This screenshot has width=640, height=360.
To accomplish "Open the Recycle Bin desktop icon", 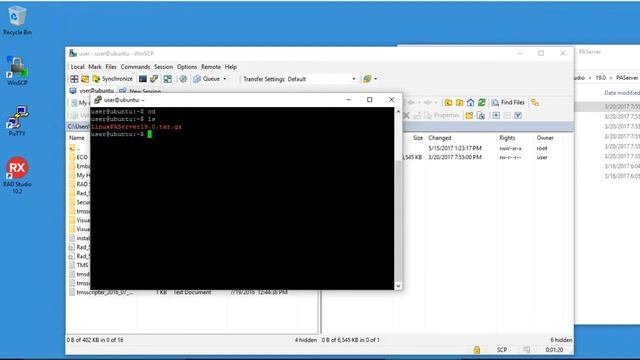I will click(17, 20).
